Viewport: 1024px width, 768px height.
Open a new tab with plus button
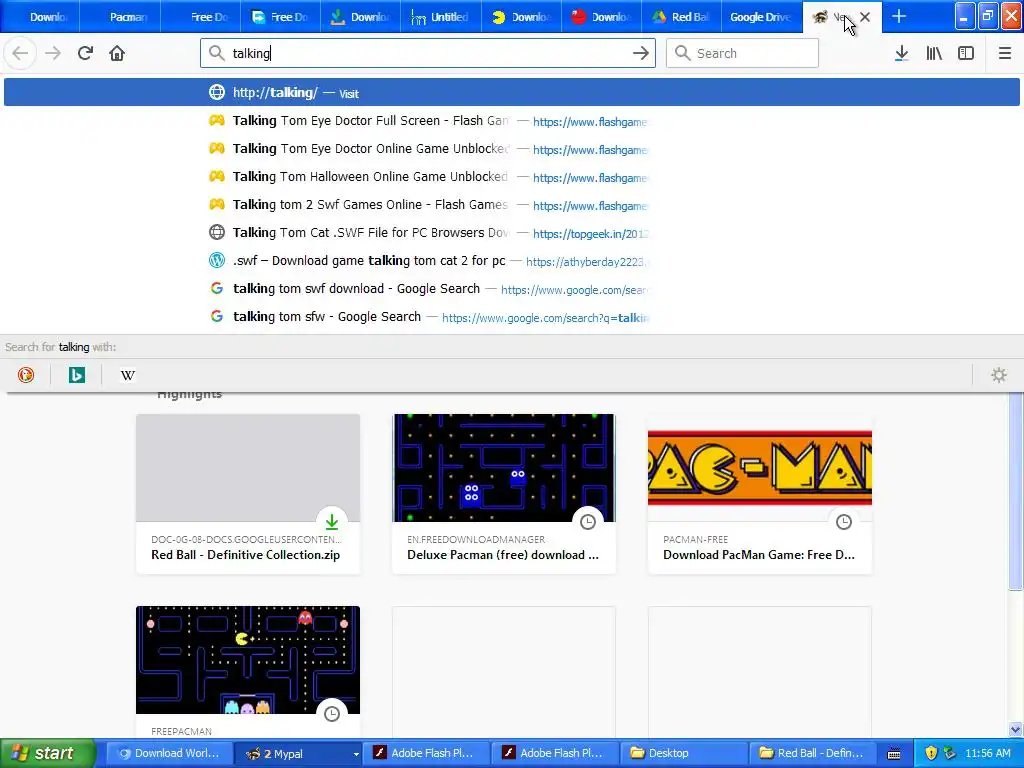(899, 16)
